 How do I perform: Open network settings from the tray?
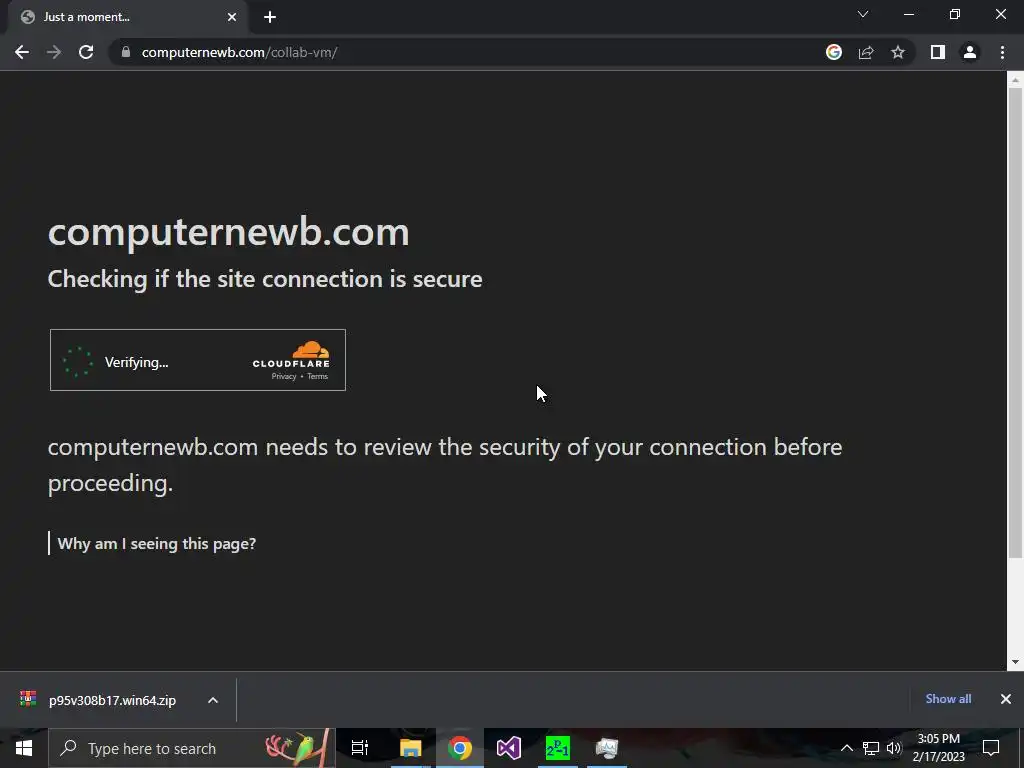click(x=871, y=748)
